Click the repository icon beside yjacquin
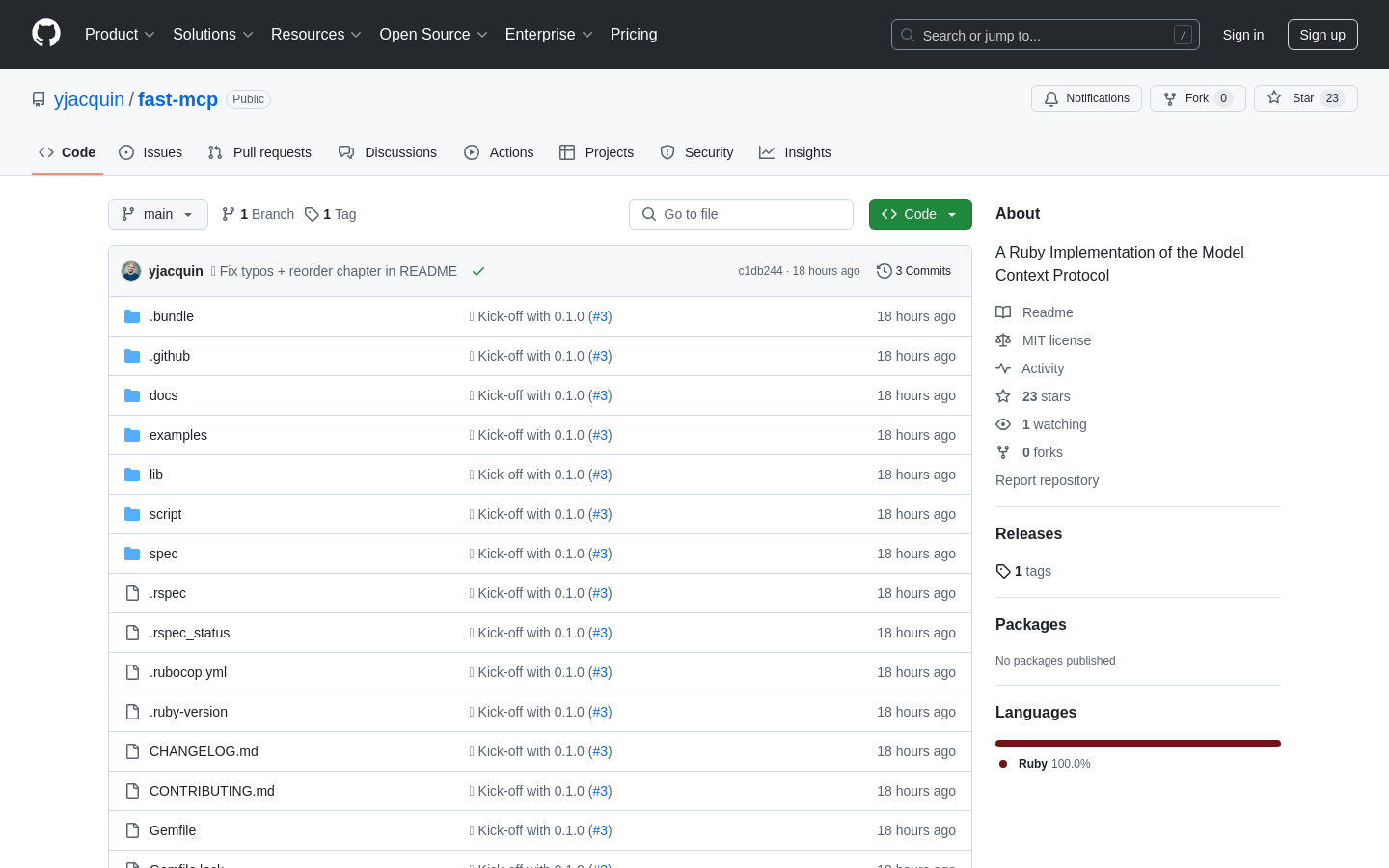The width and height of the screenshot is (1389, 868). [x=39, y=99]
